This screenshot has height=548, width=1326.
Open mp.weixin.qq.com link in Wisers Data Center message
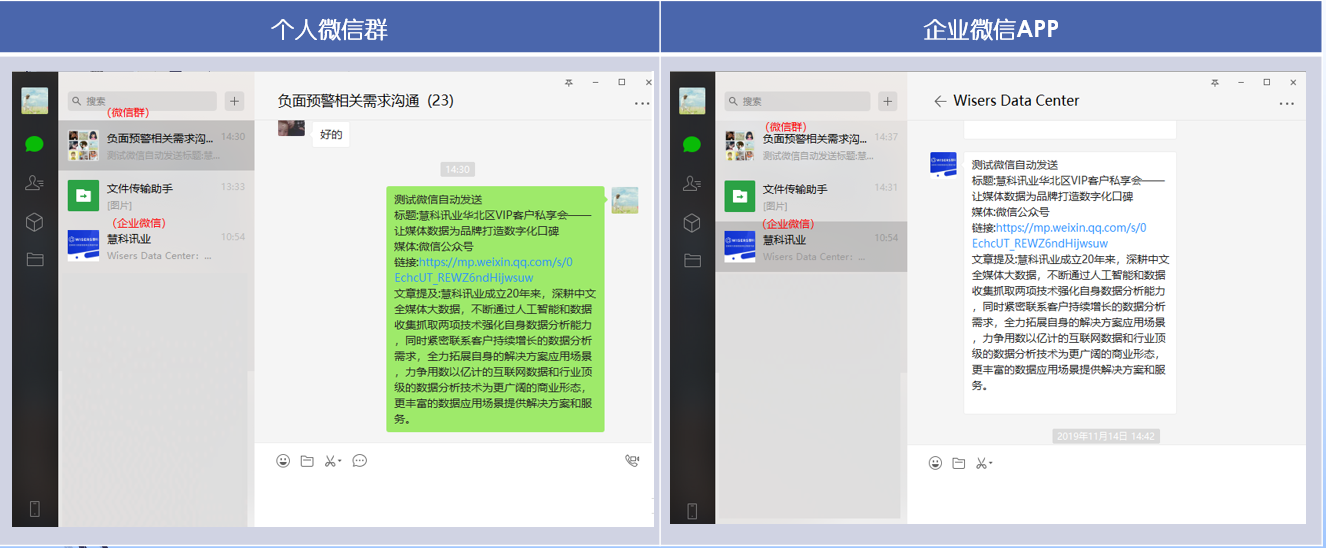[1059, 235]
